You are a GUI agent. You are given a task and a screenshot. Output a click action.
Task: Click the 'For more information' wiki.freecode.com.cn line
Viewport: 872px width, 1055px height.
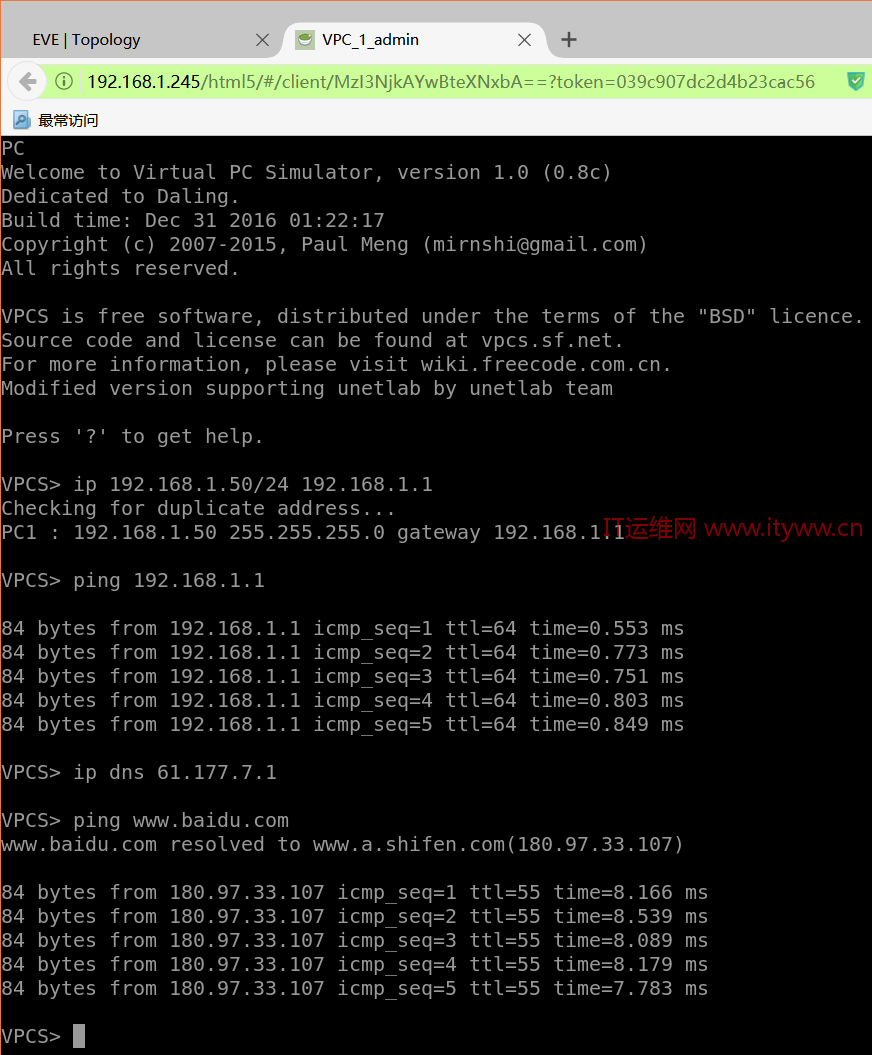[x=336, y=365]
